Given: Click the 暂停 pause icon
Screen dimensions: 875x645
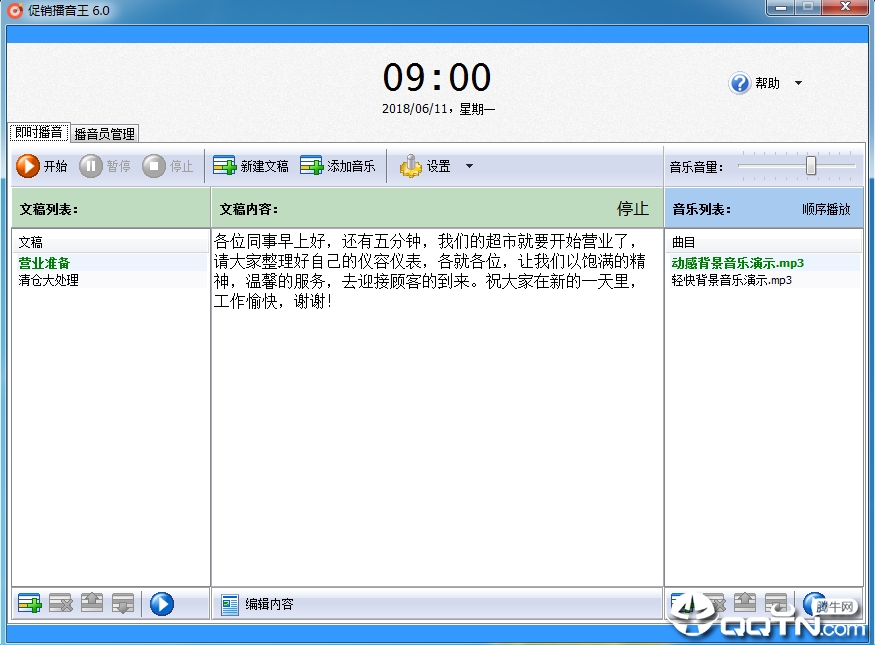Looking at the screenshot, I should point(90,166).
